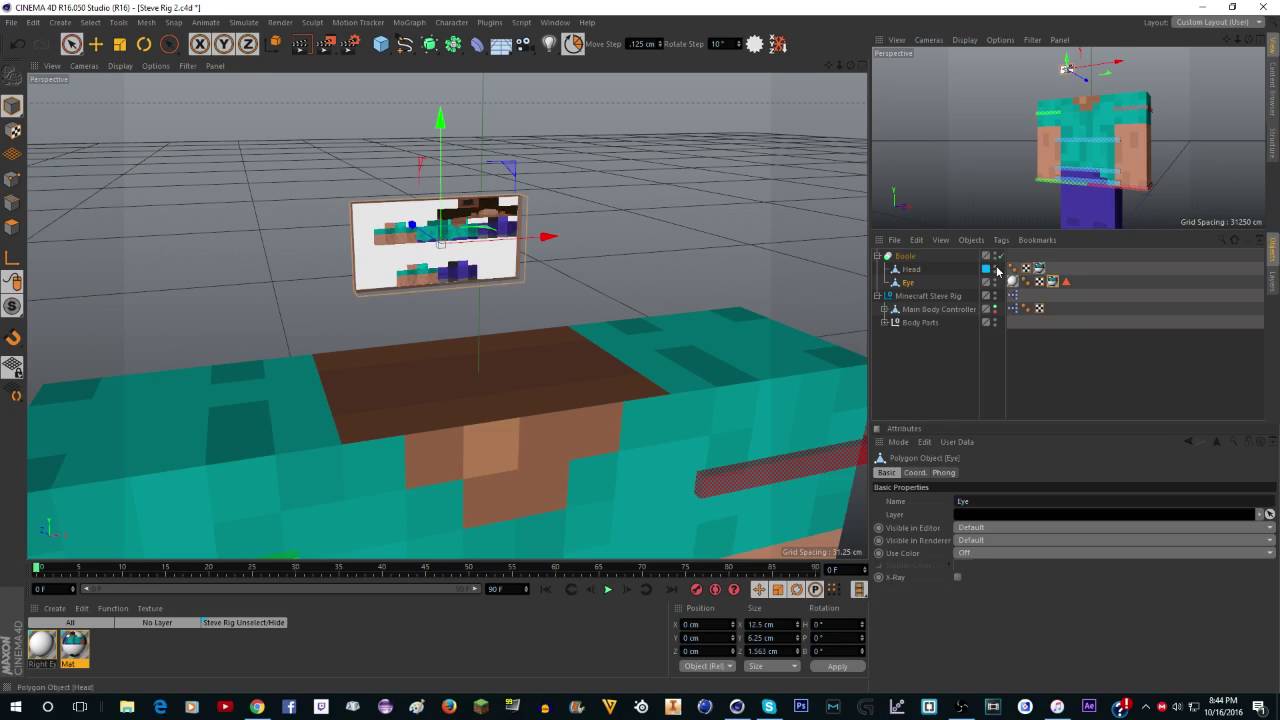Open the Size mode dropdown
Screen dimensions: 1280x720
[x=772, y=666]
